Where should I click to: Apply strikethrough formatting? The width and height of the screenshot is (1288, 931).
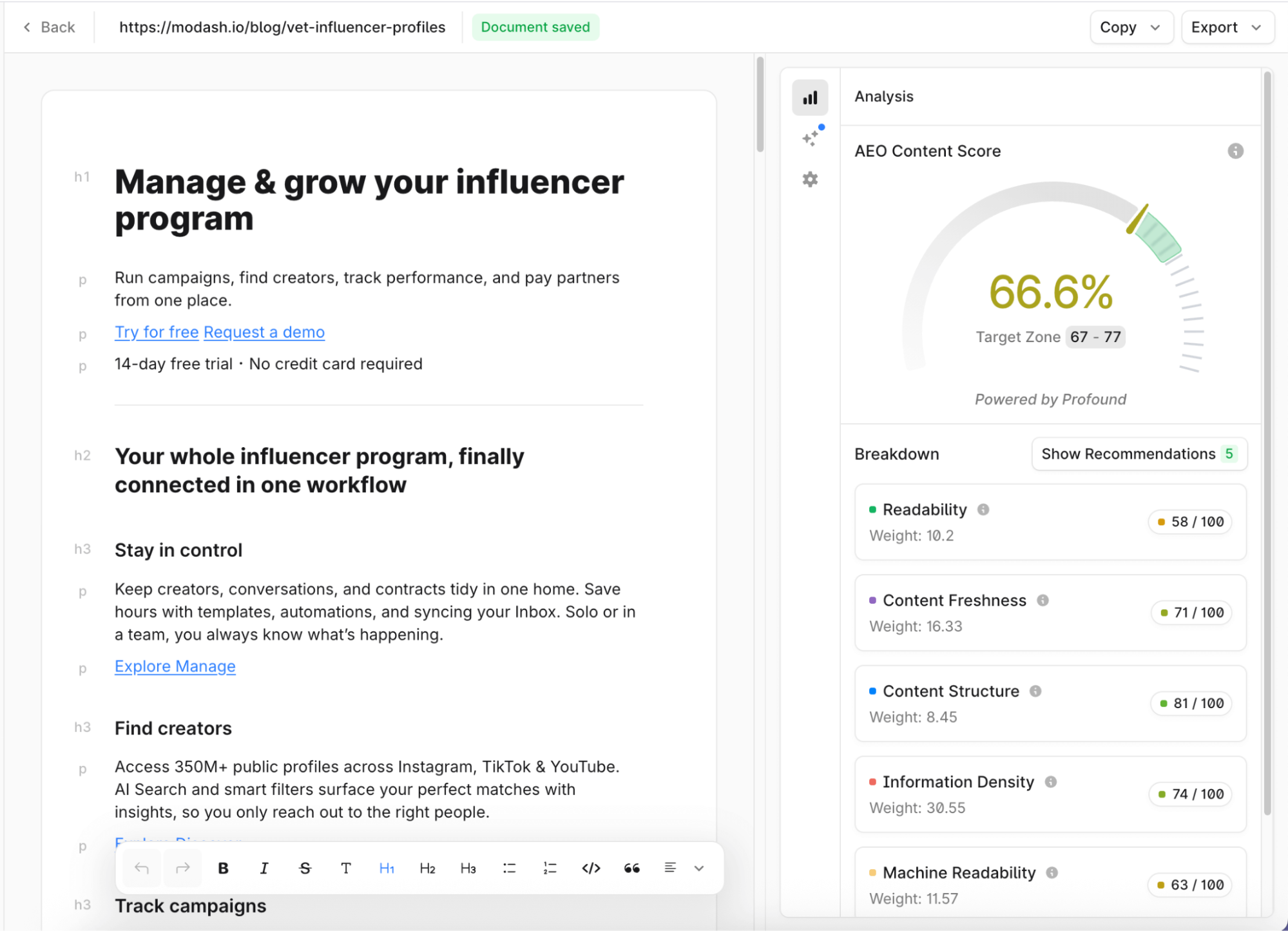click(x=305, y=868)
